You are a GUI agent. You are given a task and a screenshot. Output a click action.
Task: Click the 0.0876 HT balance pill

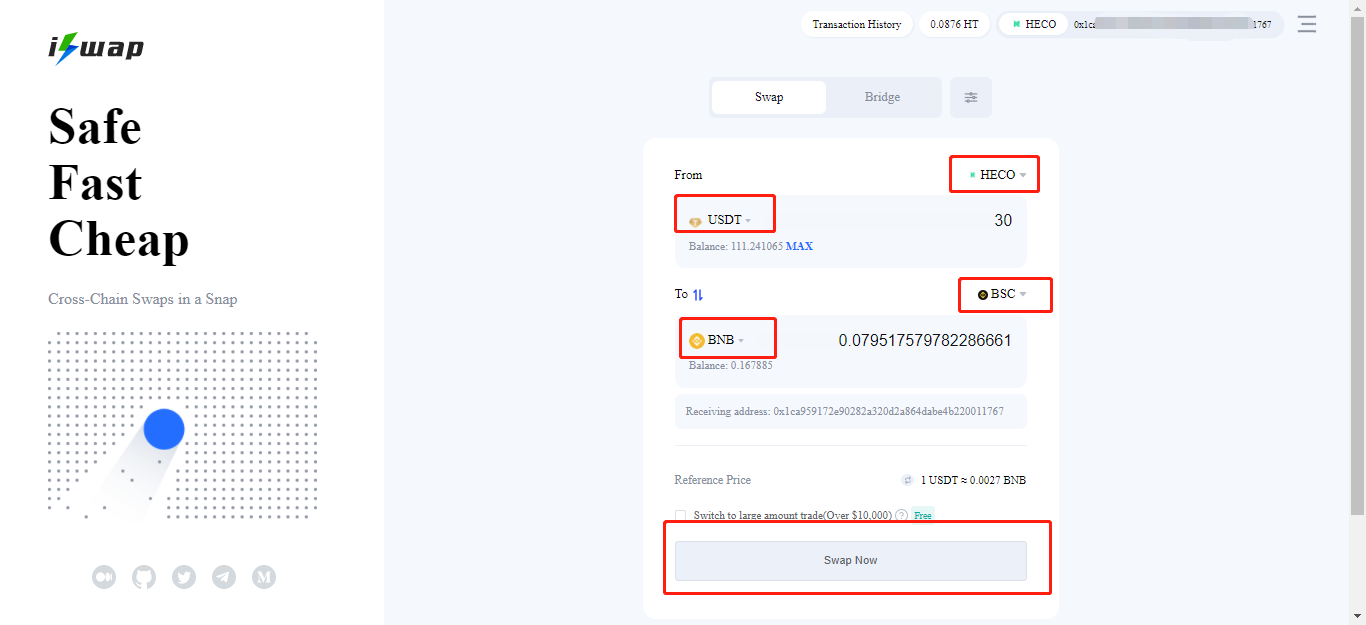(x=954, y=24)
